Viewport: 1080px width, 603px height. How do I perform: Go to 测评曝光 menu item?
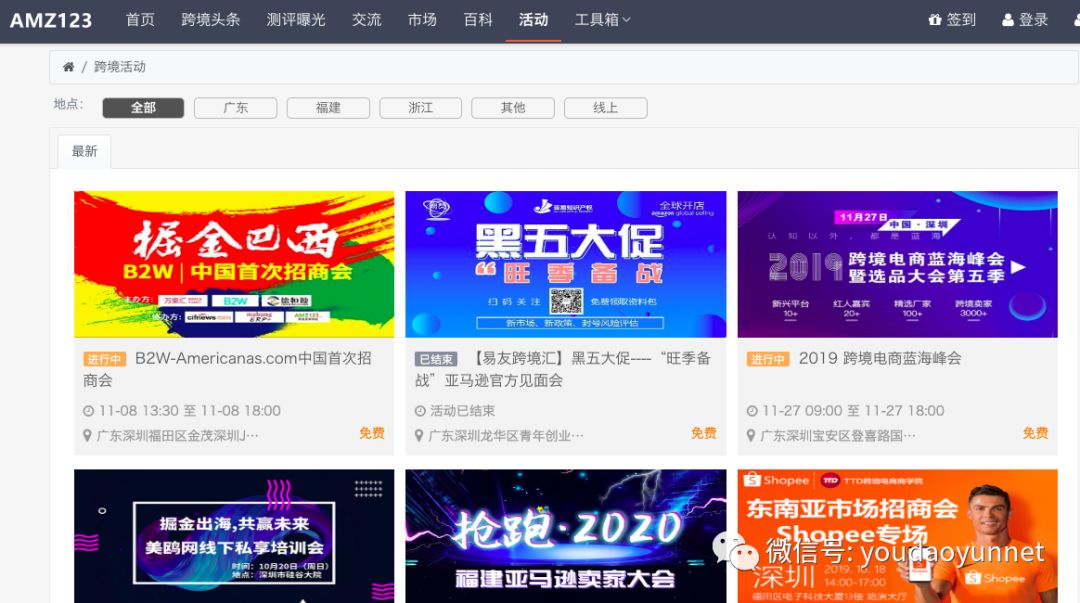296,20
